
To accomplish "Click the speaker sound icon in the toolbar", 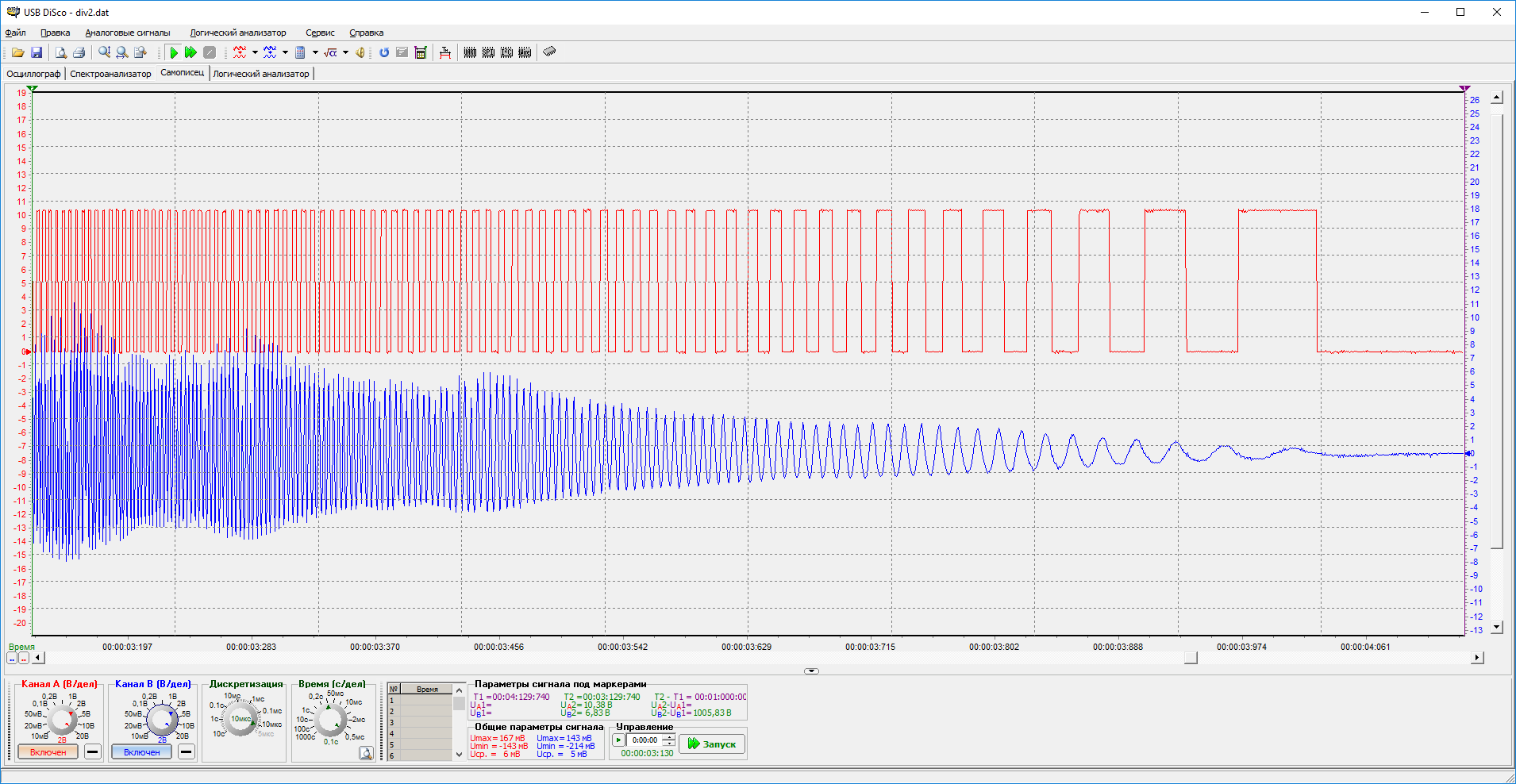I will 360,52.
